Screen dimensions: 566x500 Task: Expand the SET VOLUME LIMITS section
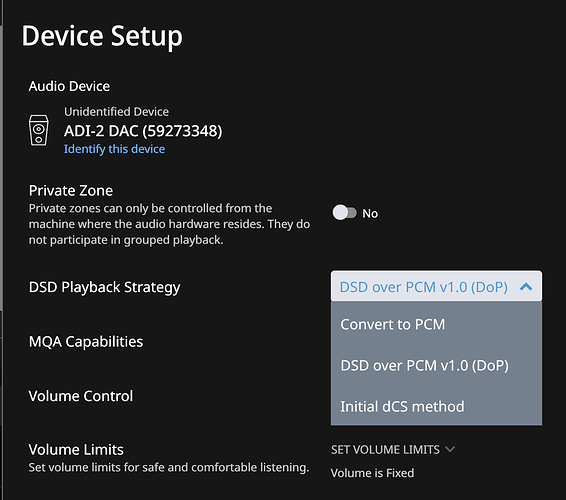(x=393, y=449)
